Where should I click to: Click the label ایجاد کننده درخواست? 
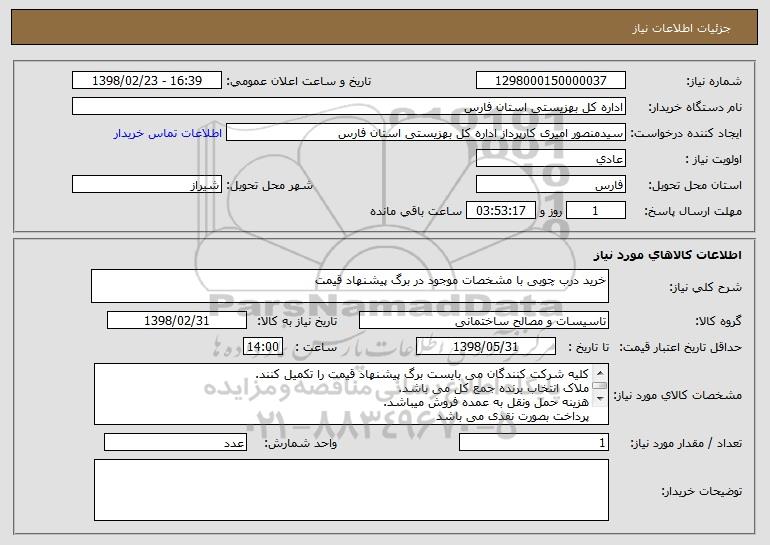click(686, 134)
